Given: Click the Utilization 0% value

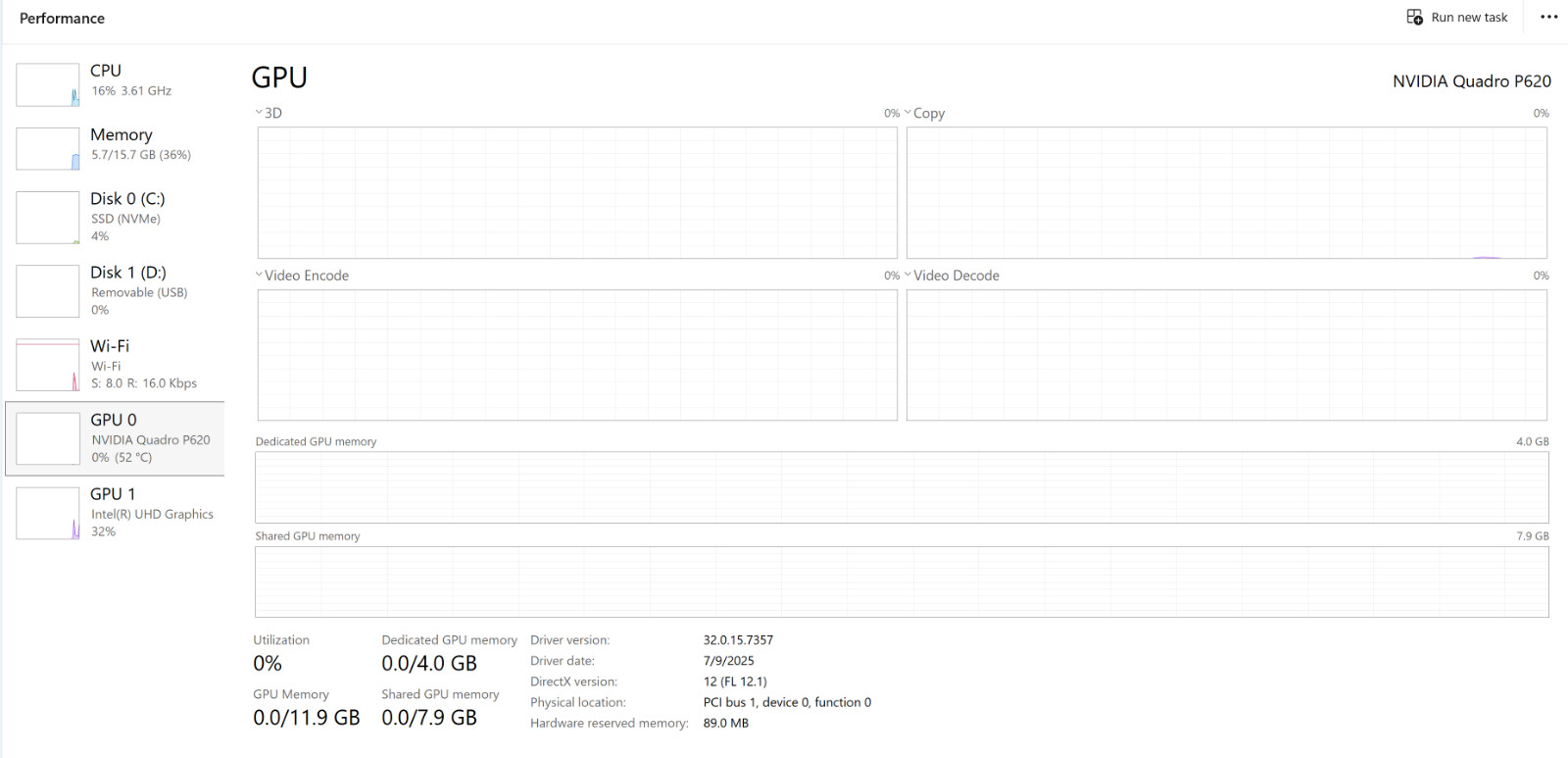Looking at the screenshot, I should click(268, 664).
